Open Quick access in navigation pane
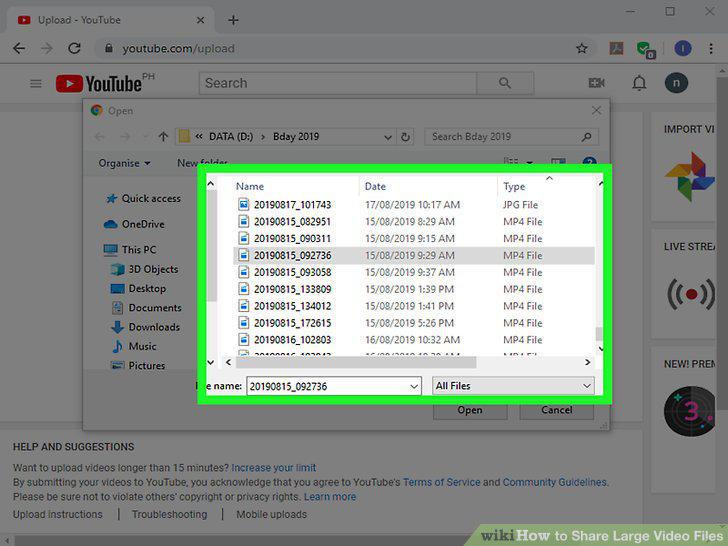728x546 pixels. 143,199
